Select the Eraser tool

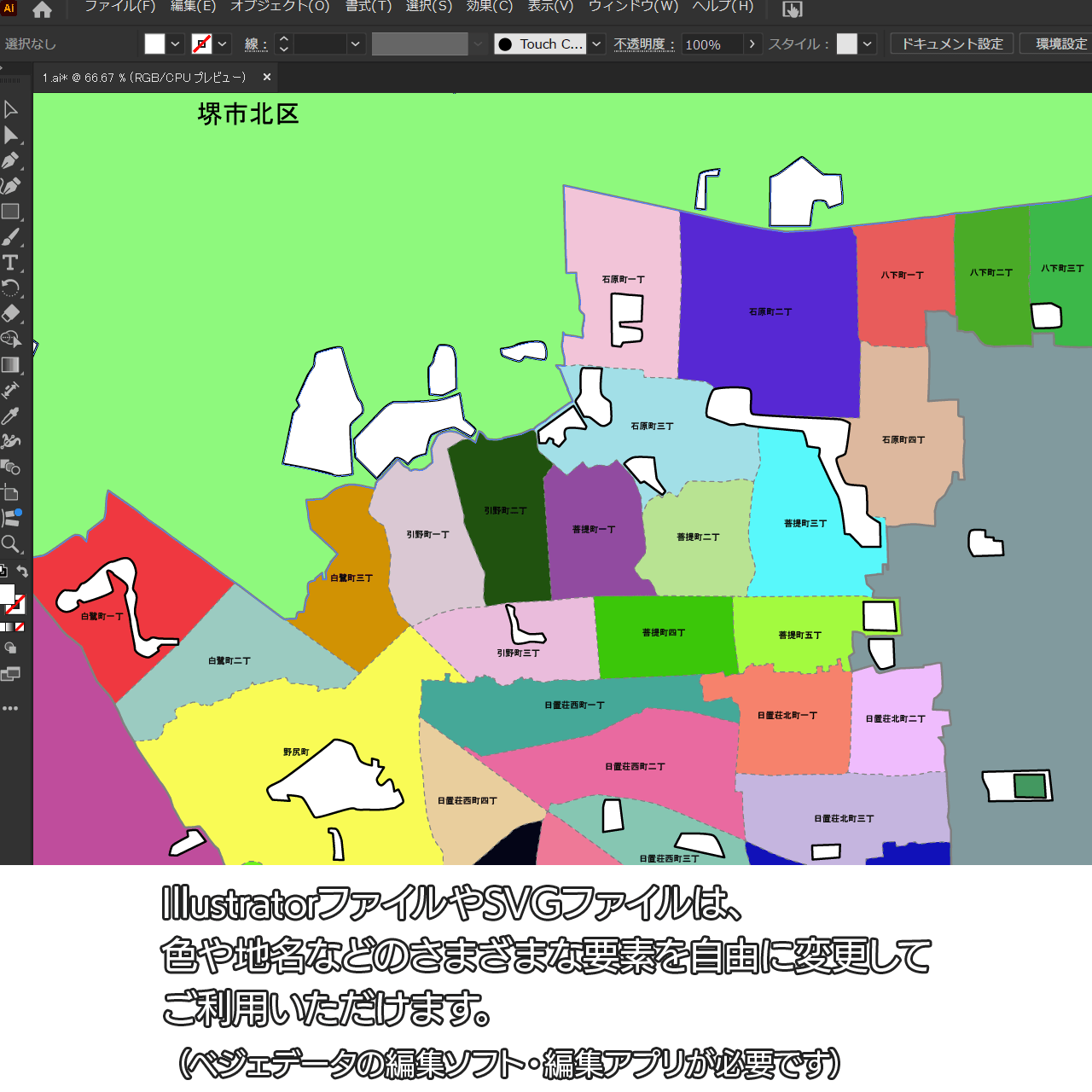10,314
